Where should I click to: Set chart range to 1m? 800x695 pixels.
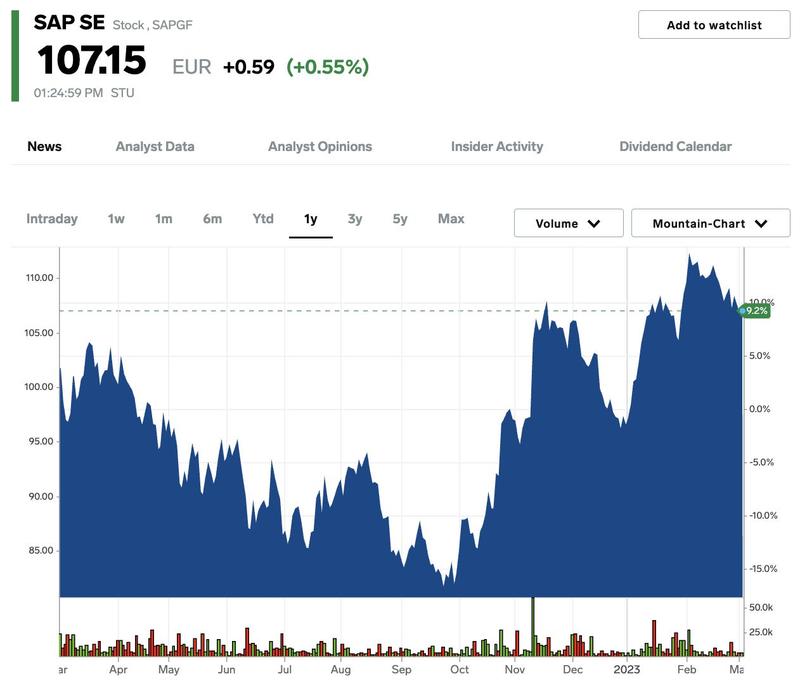[164, 219]
